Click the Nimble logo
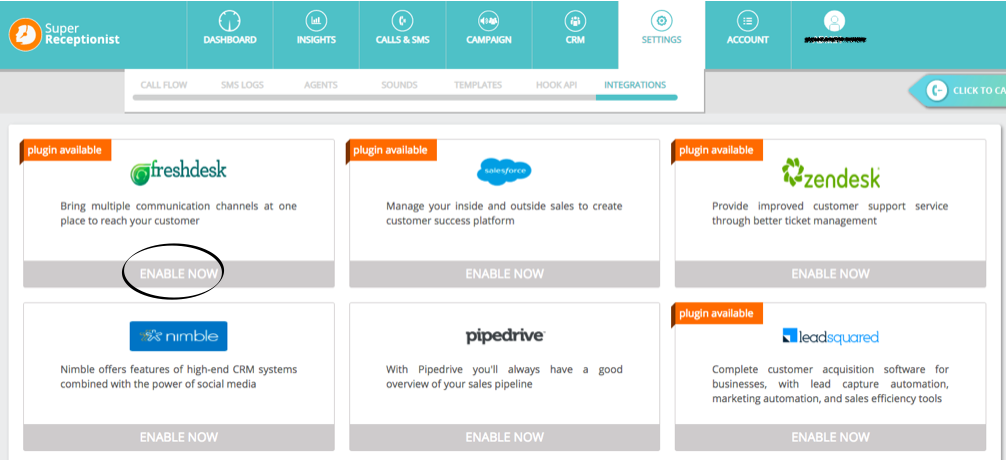This screenshot has width=1006, height=466. pos(178,336)
